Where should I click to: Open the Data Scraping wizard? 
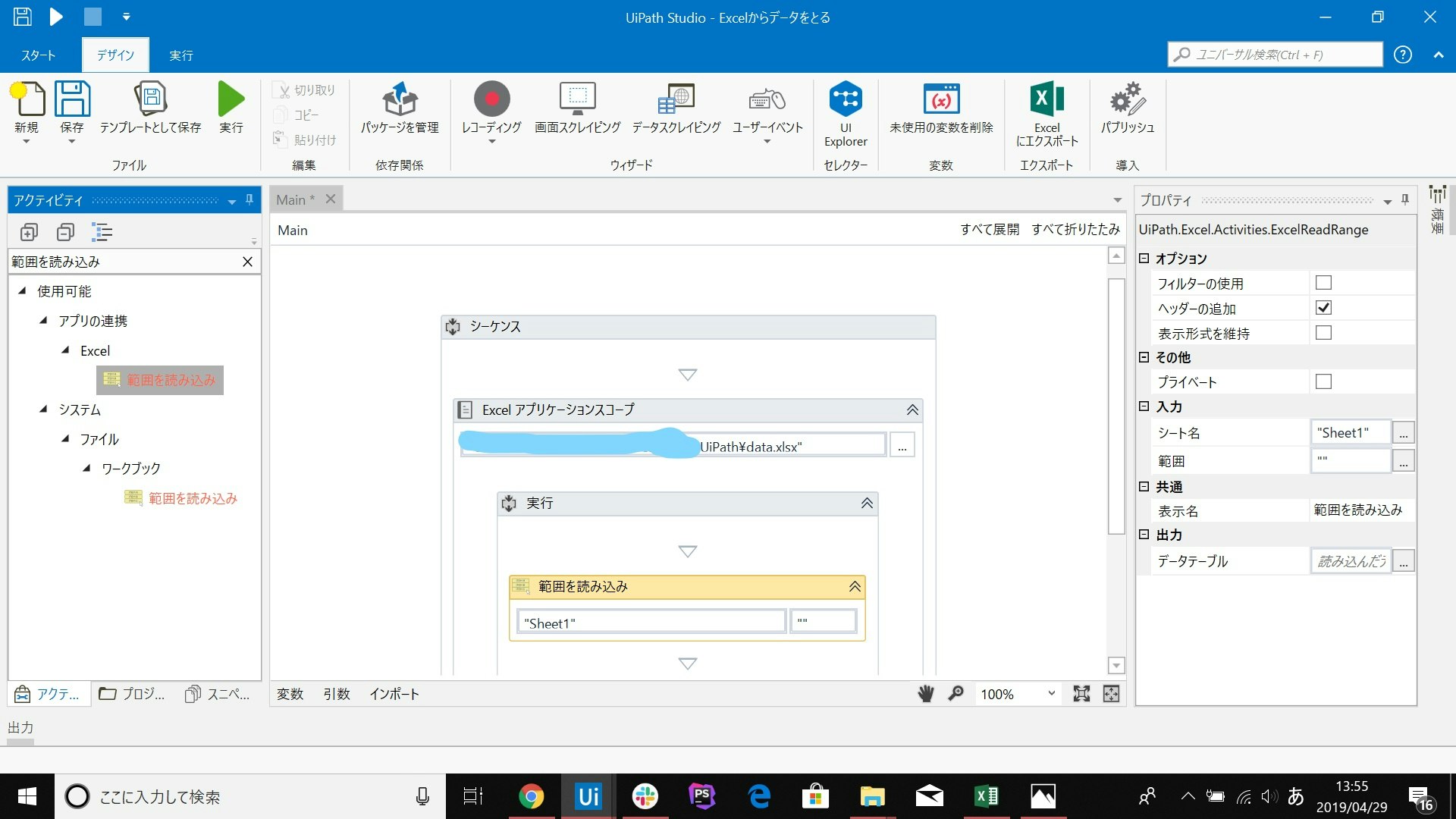(676, 99)
